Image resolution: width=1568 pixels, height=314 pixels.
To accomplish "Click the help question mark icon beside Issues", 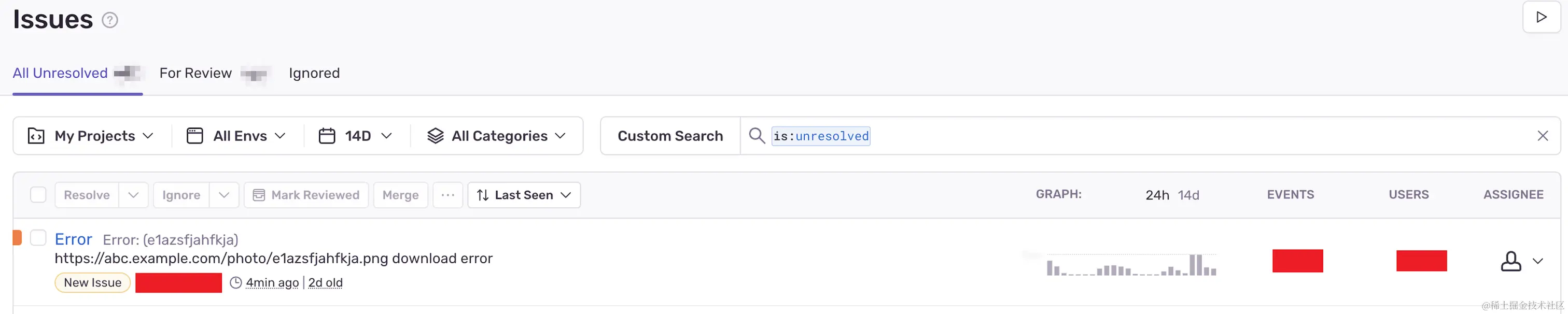I will click(x=109, y=20).
